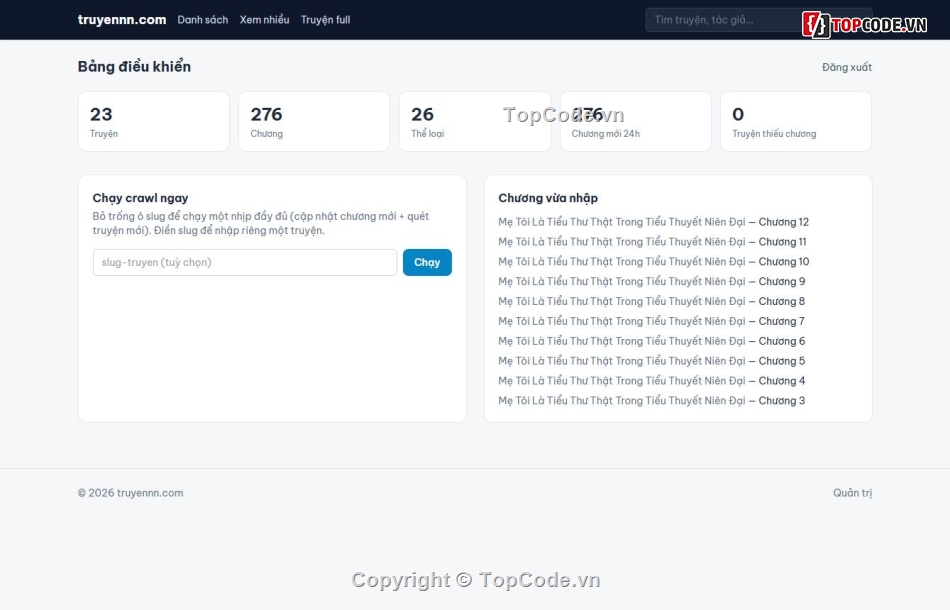
Task: Select the 276 Chương stat card
Action: (x=314, y=121)
